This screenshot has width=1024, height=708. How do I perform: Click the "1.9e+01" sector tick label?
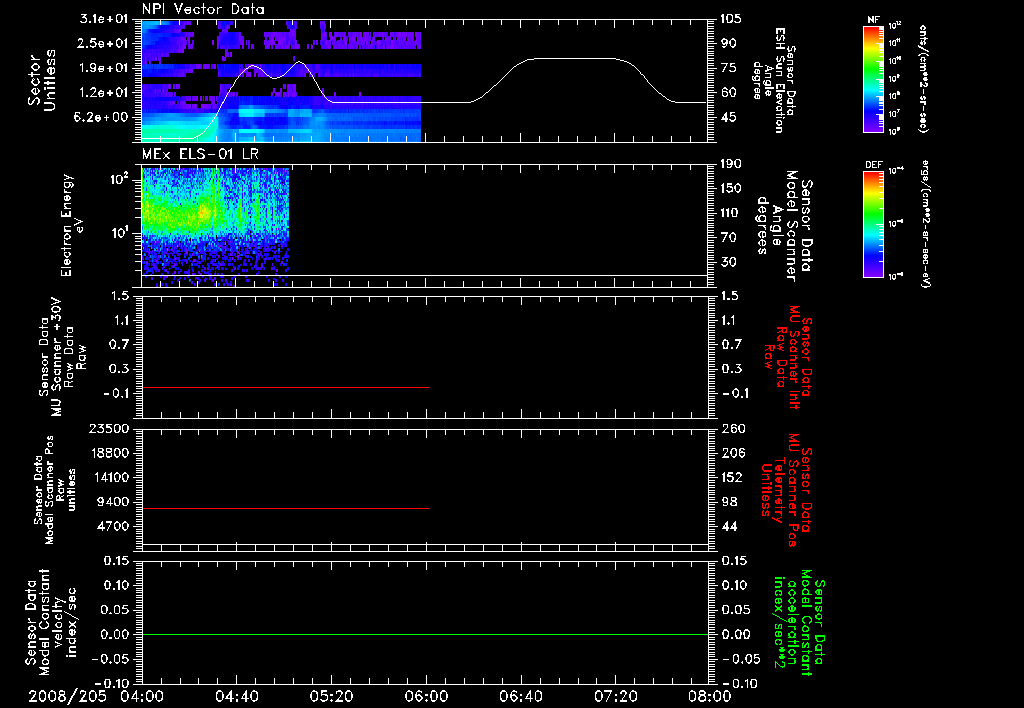(103, 68)
